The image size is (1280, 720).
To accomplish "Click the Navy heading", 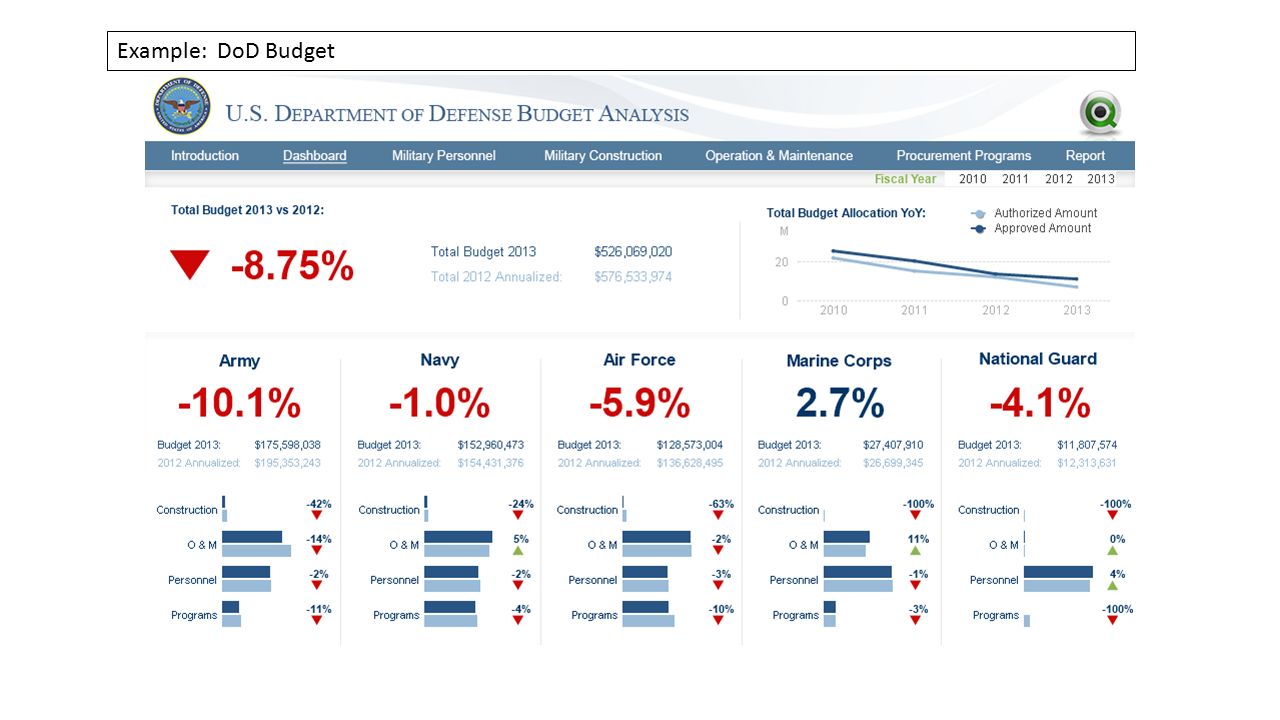I will pos(440,360).
